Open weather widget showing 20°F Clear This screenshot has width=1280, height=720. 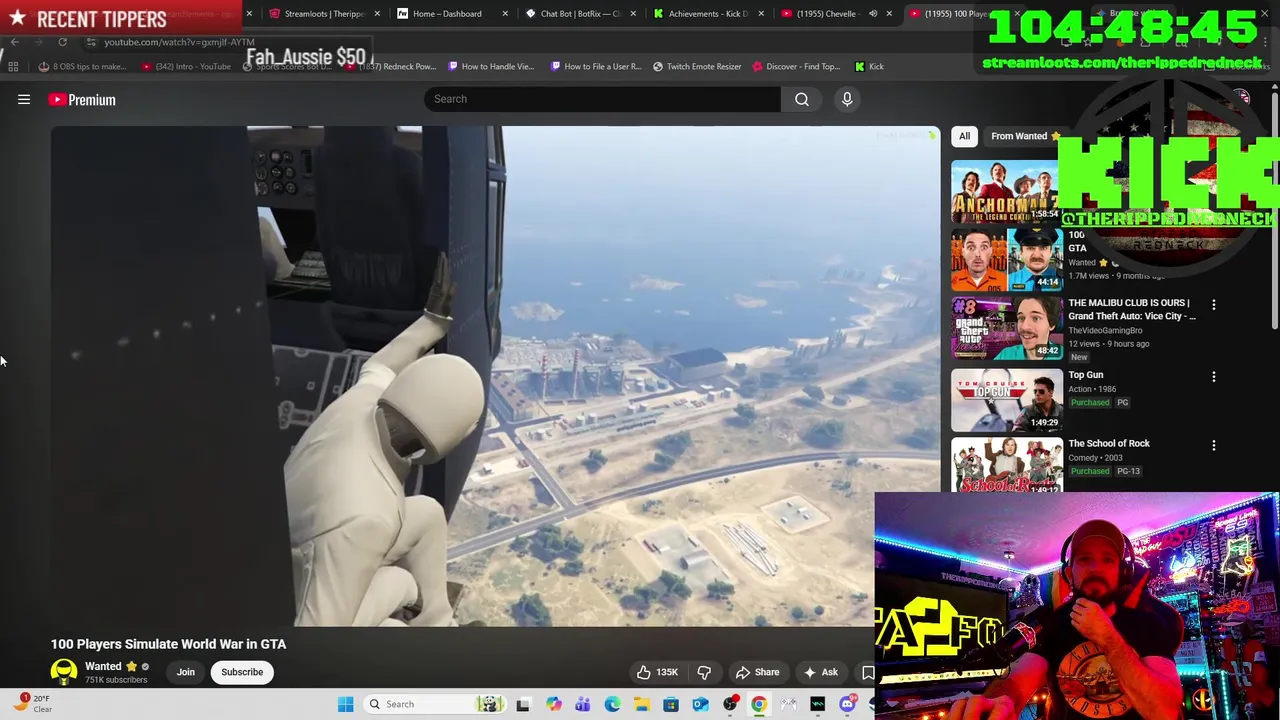pyautogui.click(x=34, y=703)
